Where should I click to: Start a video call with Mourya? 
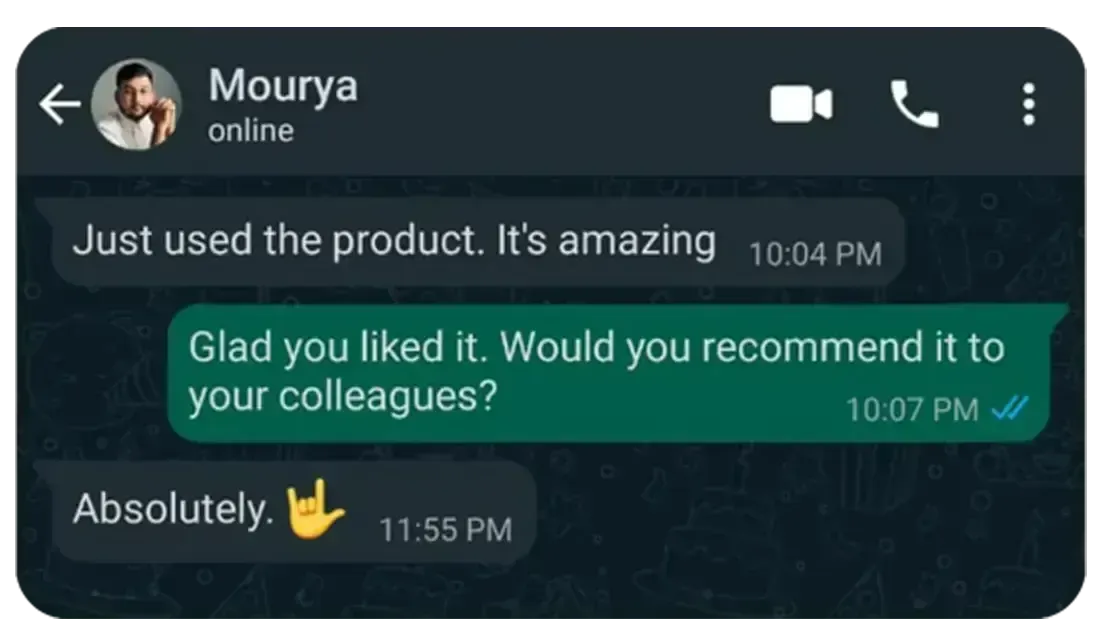tap(801, 104)
